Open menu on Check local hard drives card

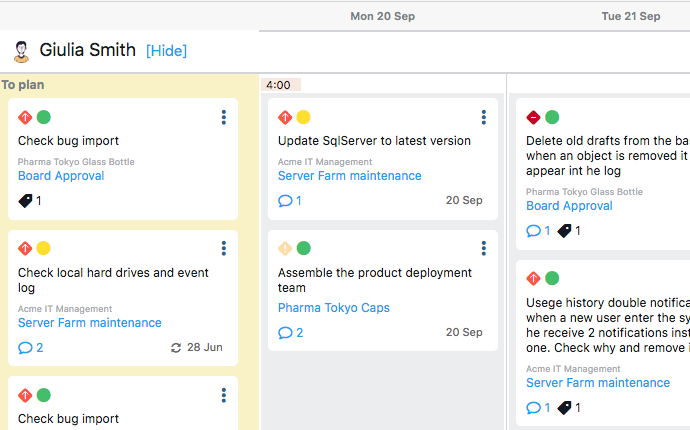pos(224,249)
